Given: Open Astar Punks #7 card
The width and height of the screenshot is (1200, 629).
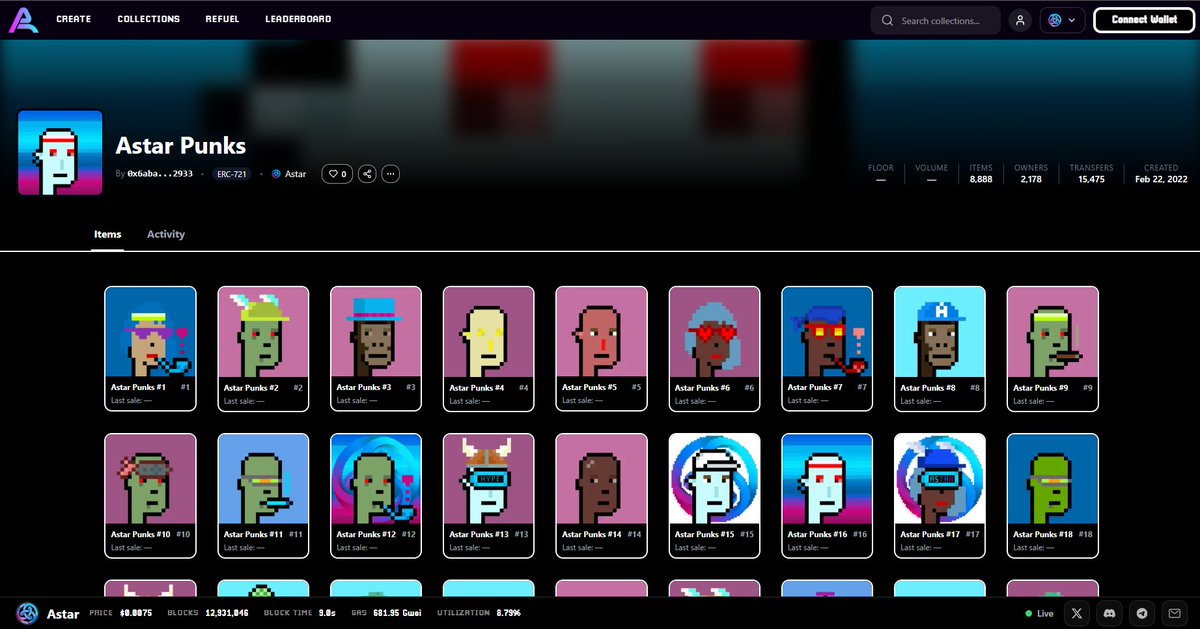Looking at the screenshot, I should 827,349.
